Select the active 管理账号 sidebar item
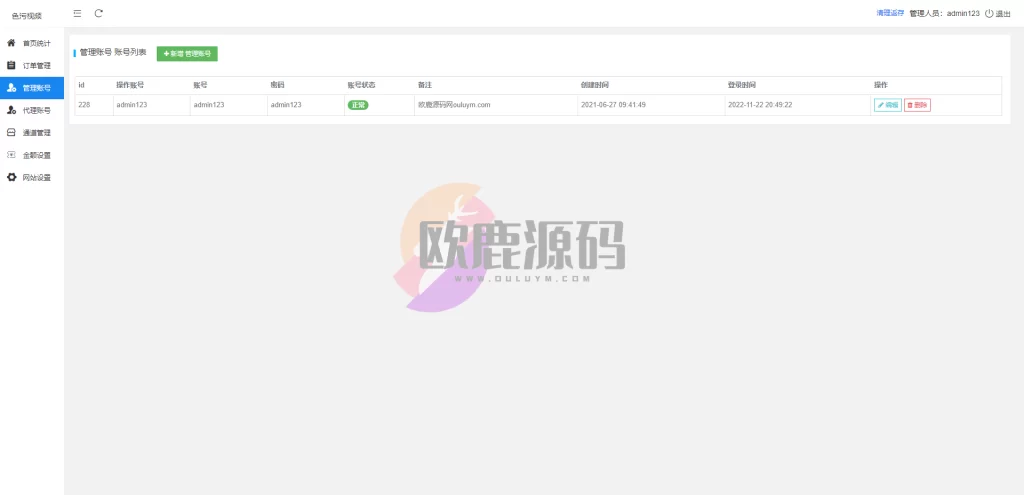The height and width of the screenshot is (495, 1024). coord(32,88)
